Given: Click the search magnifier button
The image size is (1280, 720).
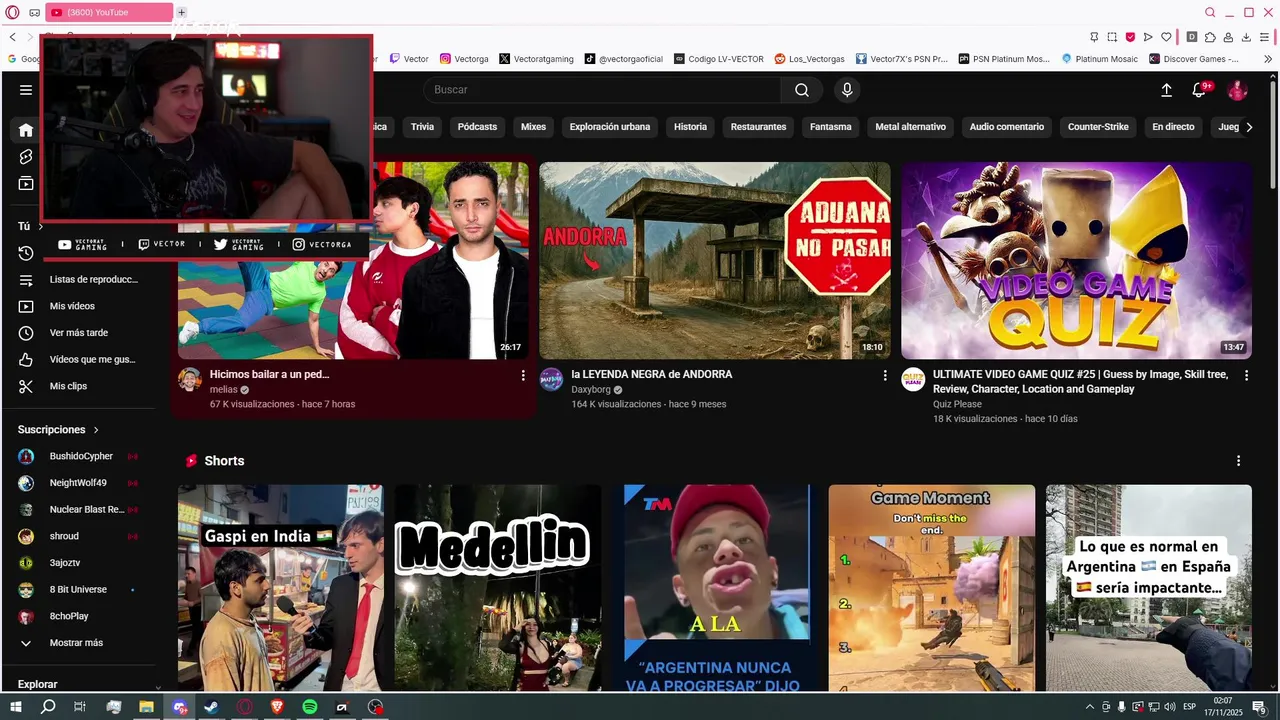Looking at the screenshot, I should pos(802,90).
